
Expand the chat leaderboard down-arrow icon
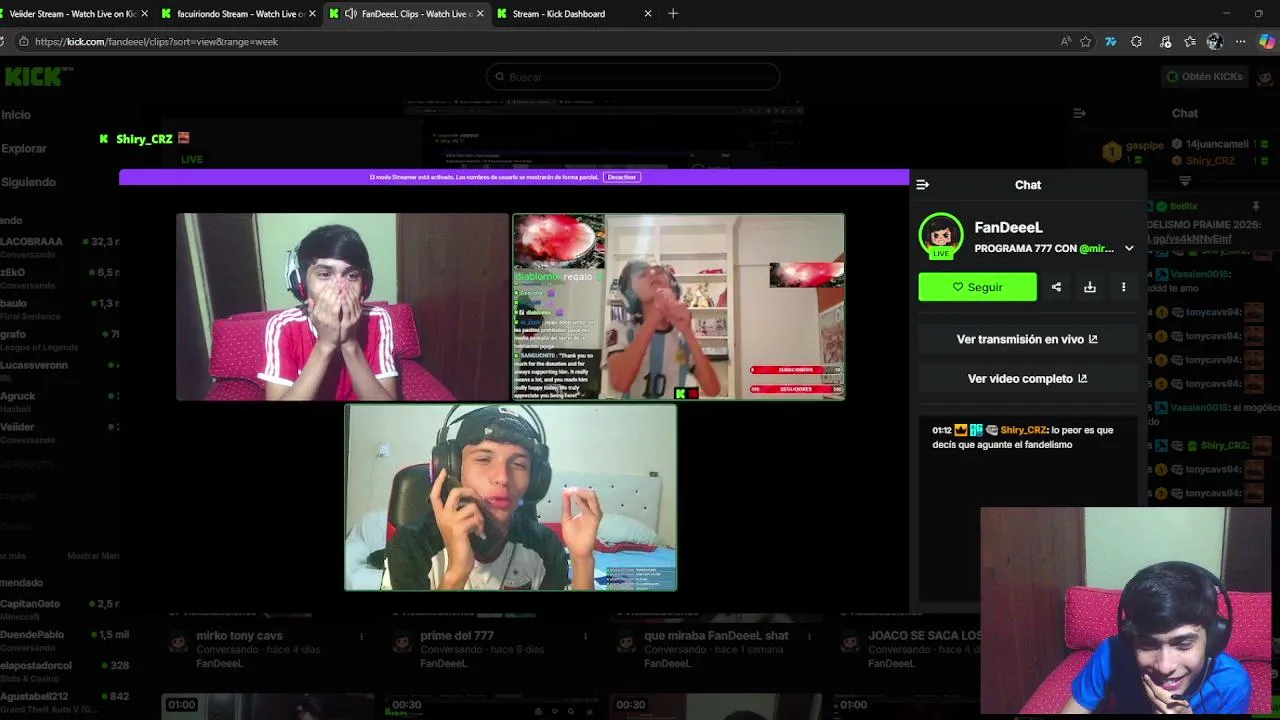(1185, 181)
